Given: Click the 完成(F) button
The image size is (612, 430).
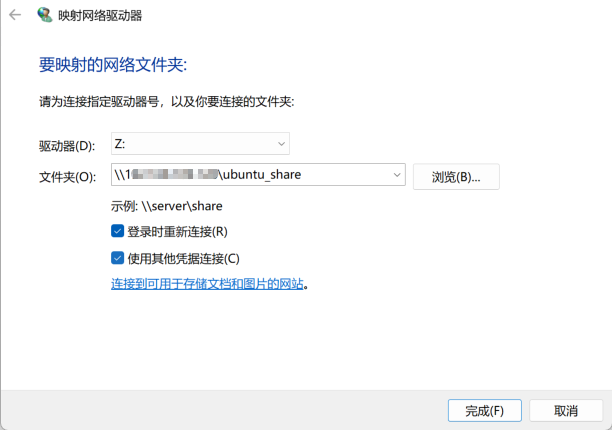Looking at the screenshot, I should (x=484, y=410).
